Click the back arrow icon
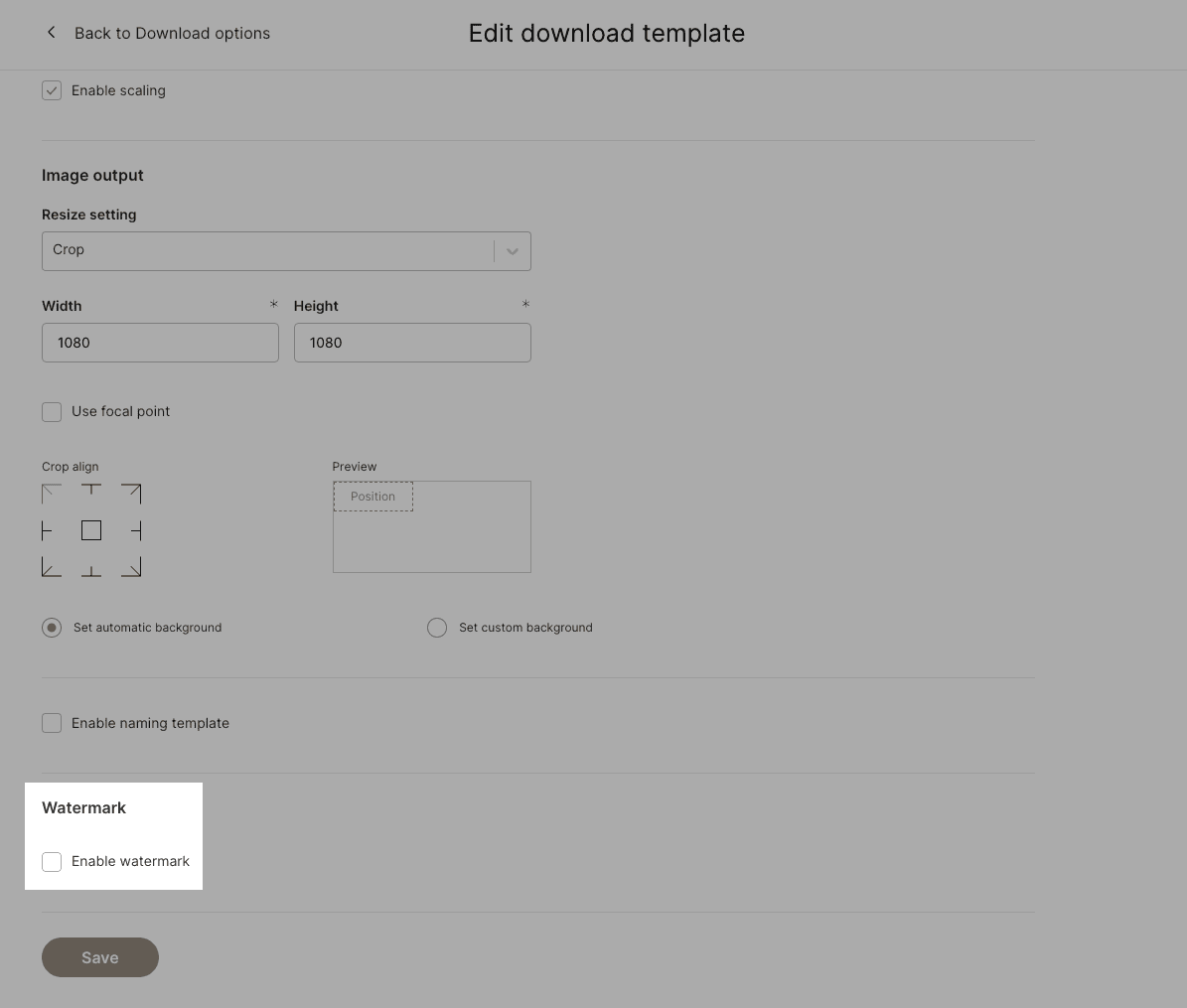 coord(51,33)
